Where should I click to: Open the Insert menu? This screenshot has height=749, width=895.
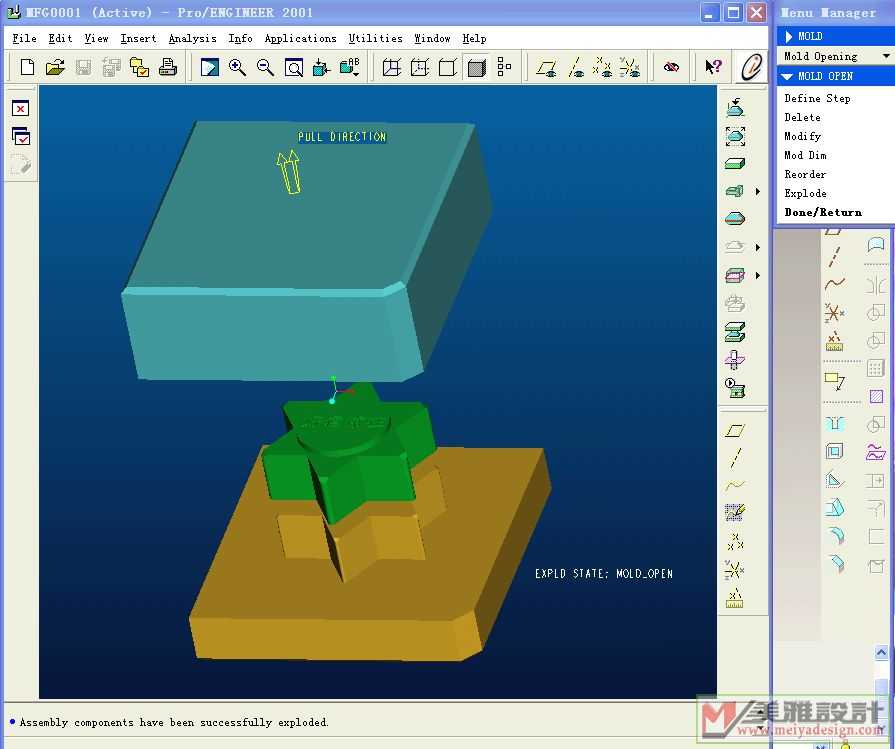[x=138, y=38]
